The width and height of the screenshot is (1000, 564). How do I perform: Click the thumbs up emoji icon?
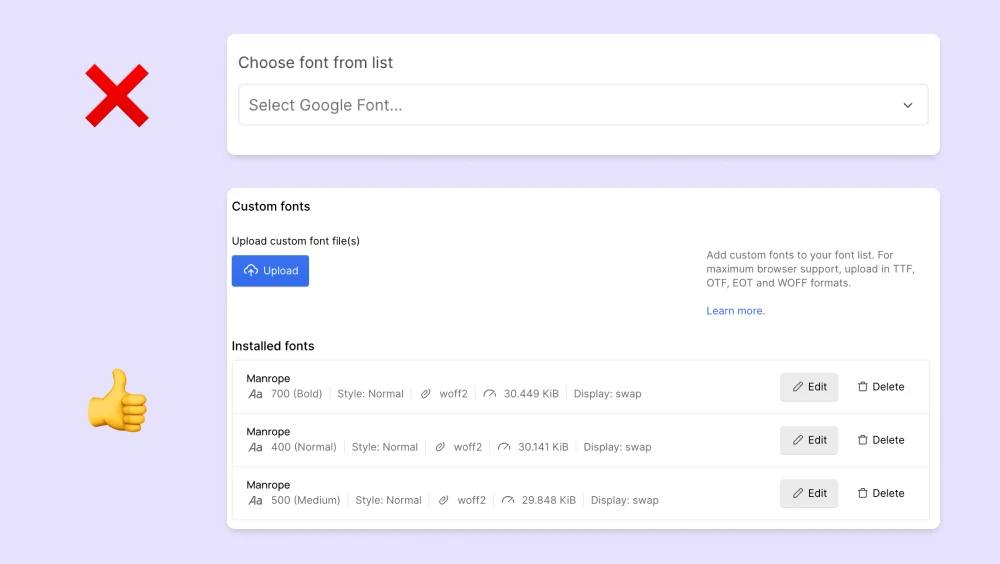[117, 400]
